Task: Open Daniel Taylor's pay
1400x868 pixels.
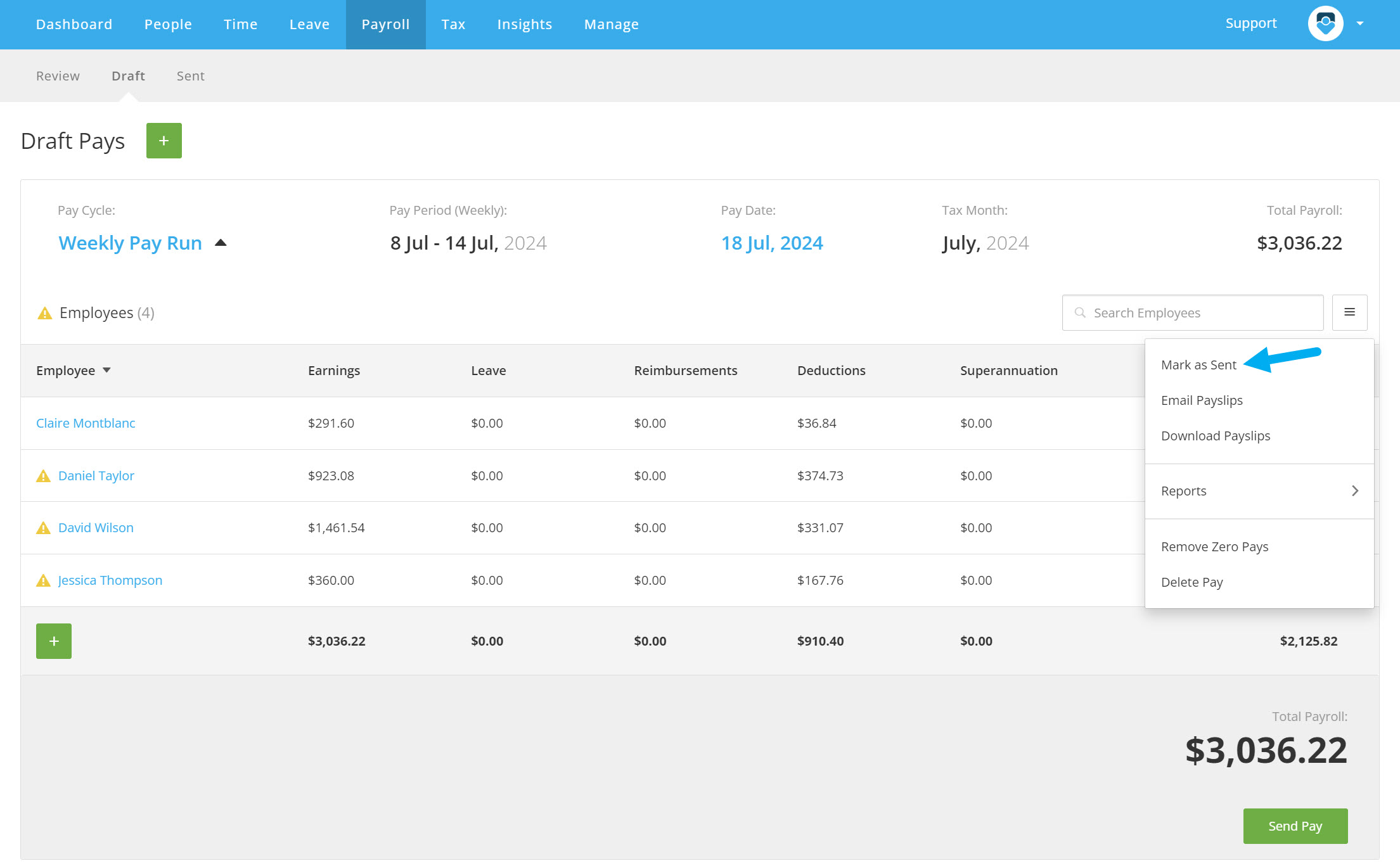Action: [96, 476]
